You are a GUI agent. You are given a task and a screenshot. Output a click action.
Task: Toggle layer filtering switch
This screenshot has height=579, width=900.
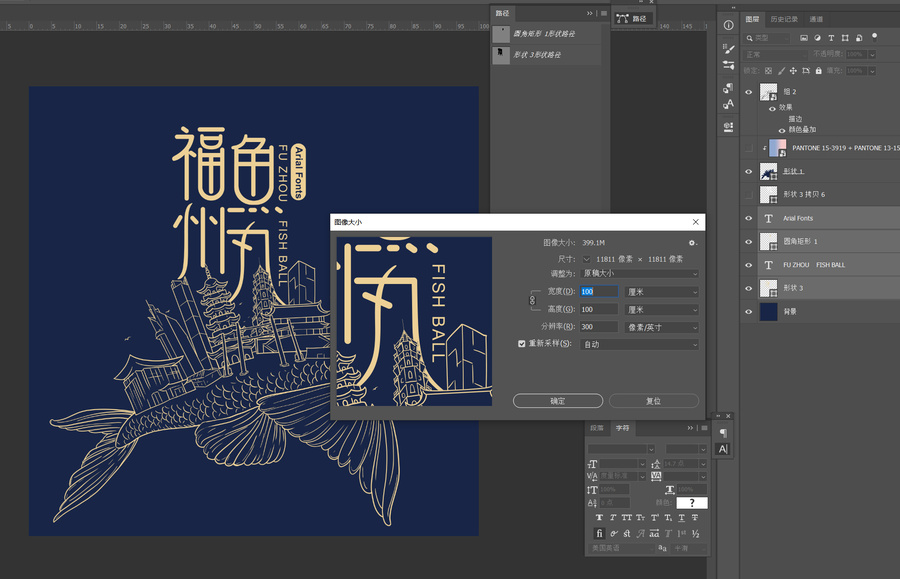874,37
